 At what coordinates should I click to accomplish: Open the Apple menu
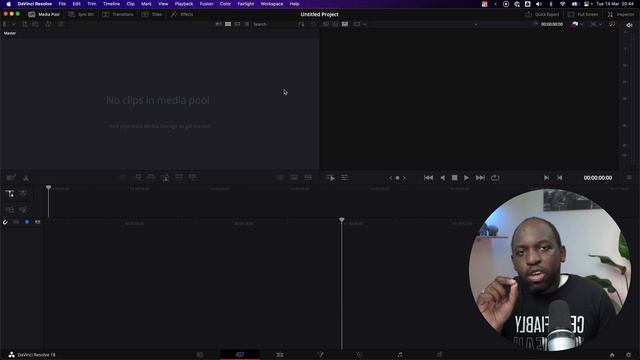pos(9,4)
